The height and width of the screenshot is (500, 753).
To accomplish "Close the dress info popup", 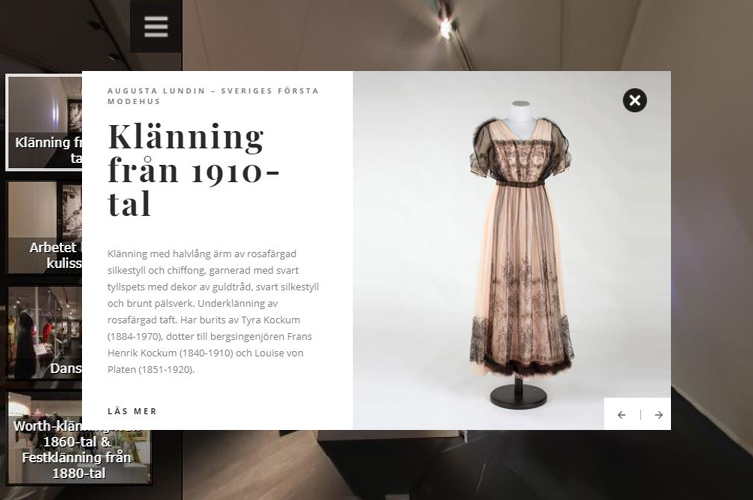I will (634, 100).
